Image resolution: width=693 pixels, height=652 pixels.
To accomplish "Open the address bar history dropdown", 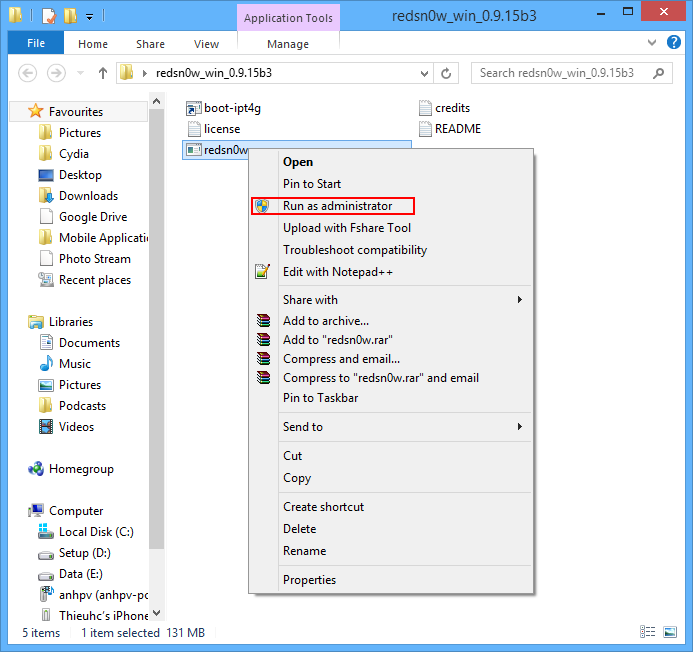I will point(424,73).
